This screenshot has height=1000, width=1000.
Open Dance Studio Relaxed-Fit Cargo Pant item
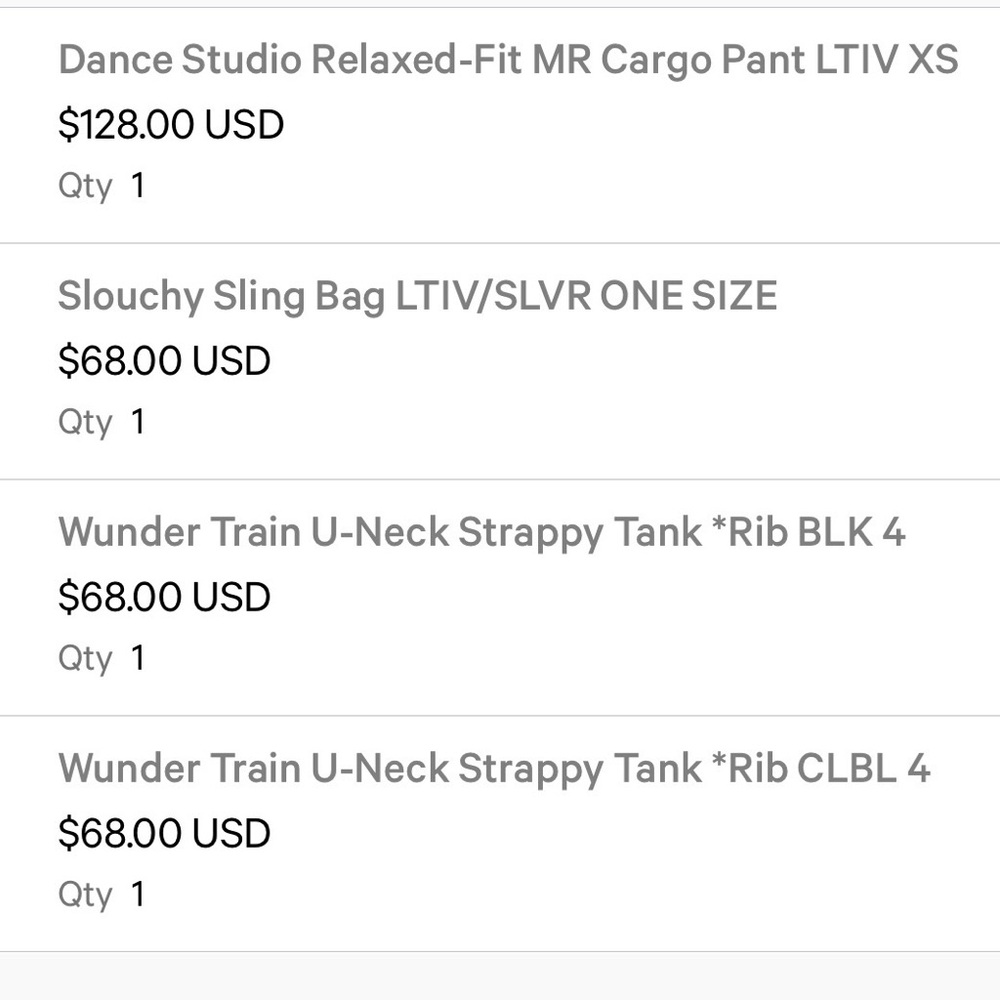(x=508, y=60)
